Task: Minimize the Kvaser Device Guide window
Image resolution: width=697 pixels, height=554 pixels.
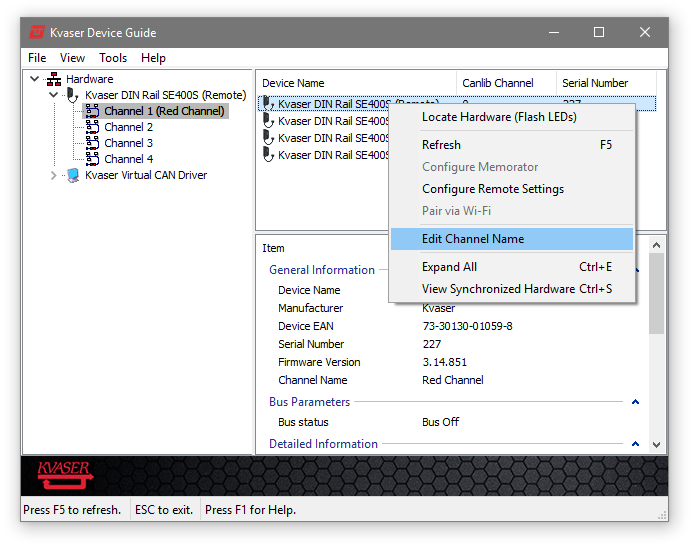Action: tap(554, 32)
